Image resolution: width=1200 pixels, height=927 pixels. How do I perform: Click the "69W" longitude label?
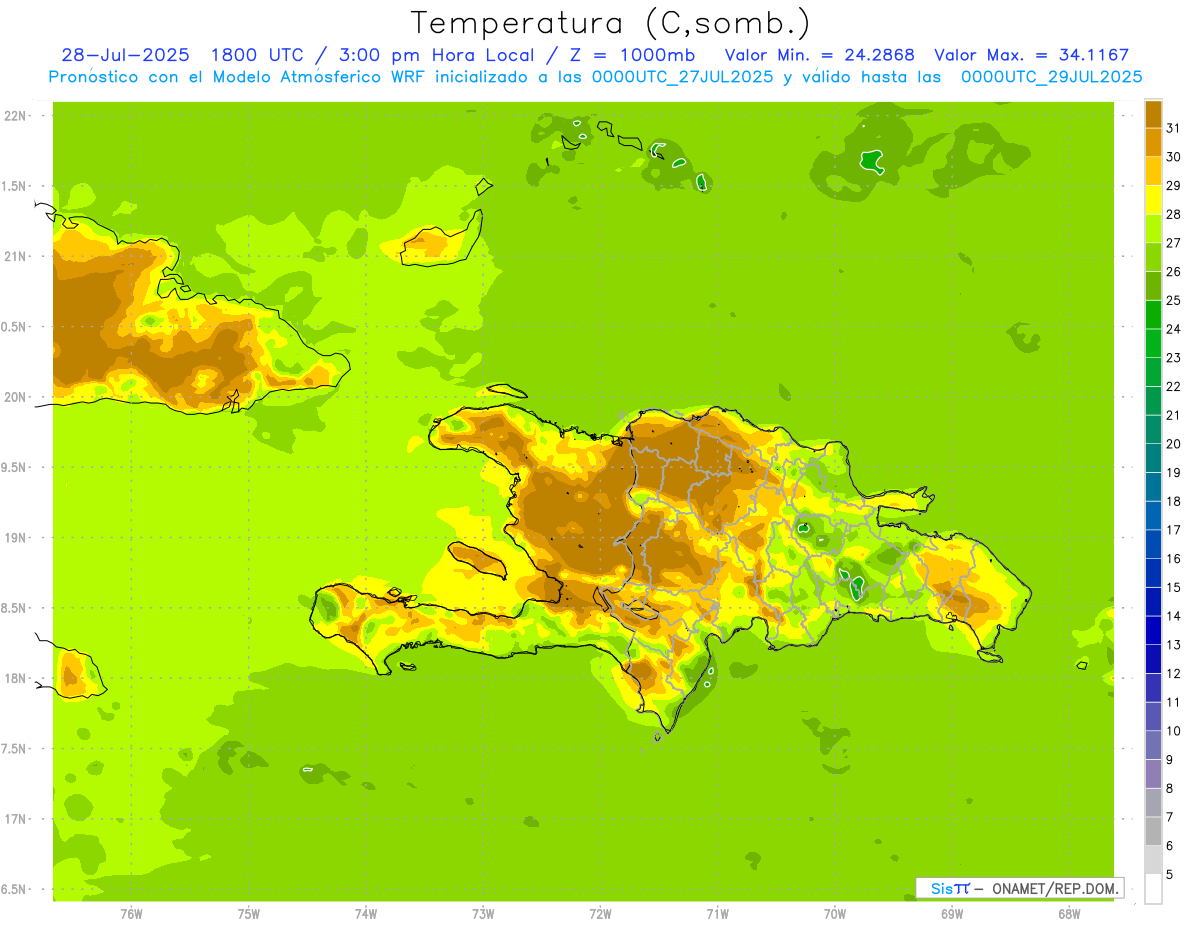952,913
